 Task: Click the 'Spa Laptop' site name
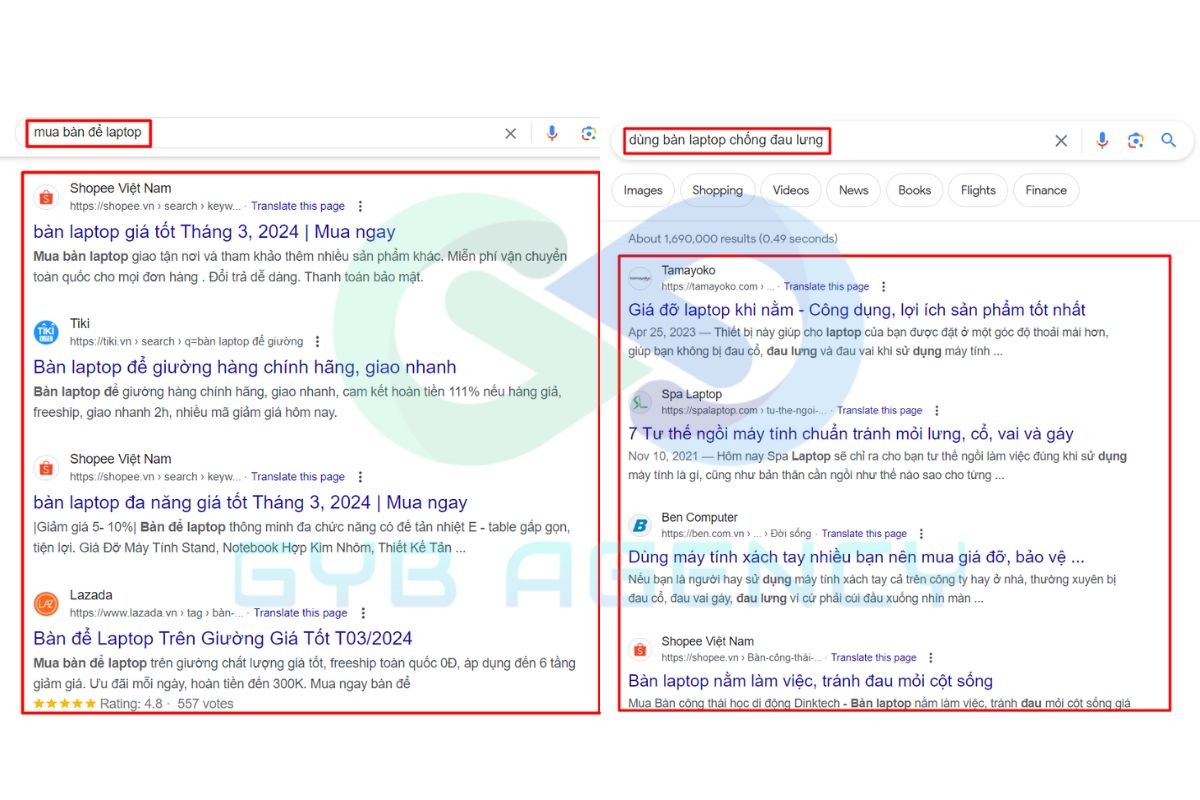691,394
